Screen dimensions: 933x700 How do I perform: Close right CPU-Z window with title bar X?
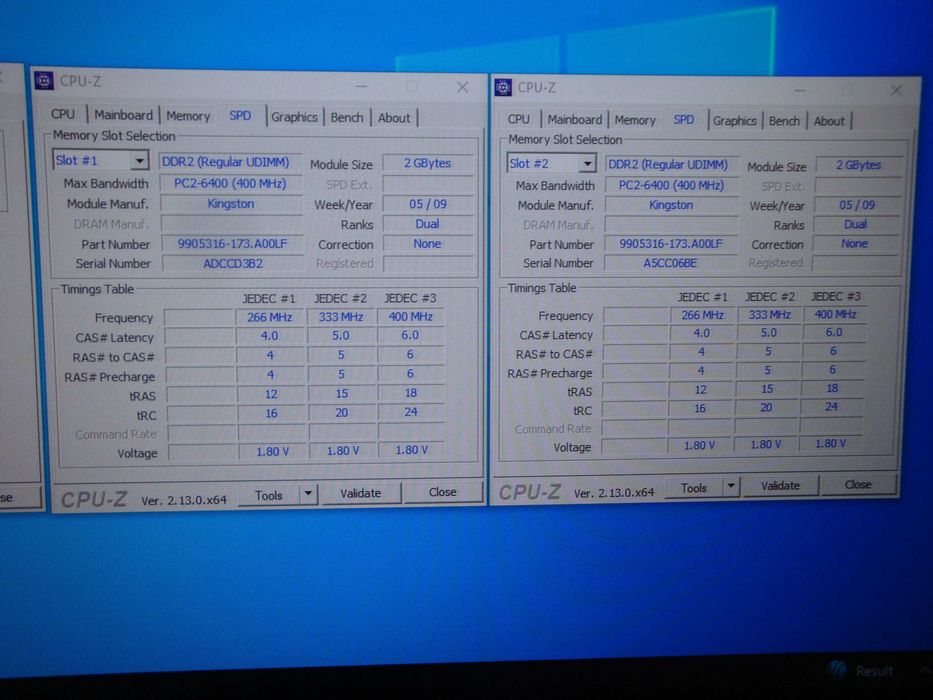click(x=896, y=90)
